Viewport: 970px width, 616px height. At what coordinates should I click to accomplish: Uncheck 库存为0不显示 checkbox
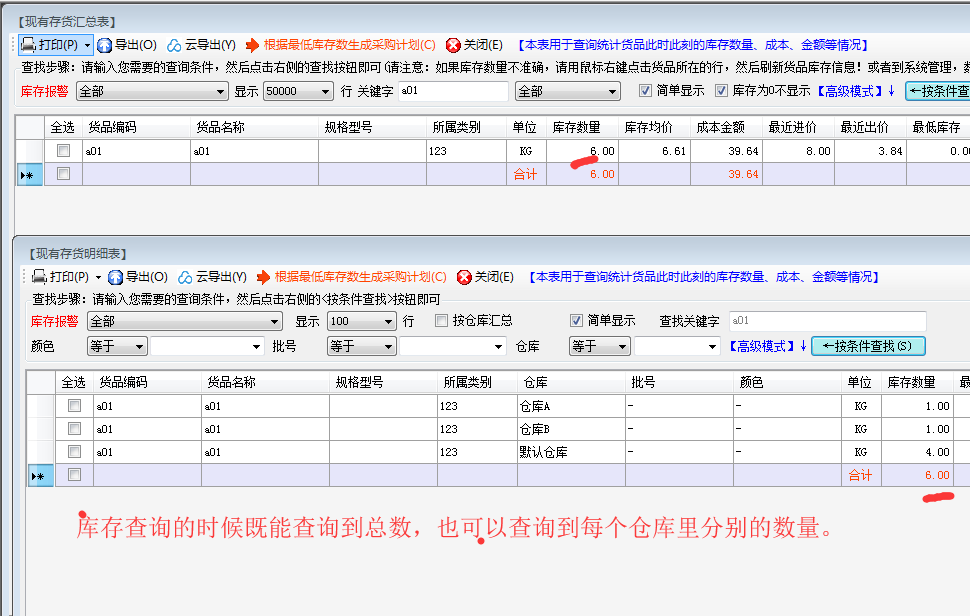pos(723,91)
